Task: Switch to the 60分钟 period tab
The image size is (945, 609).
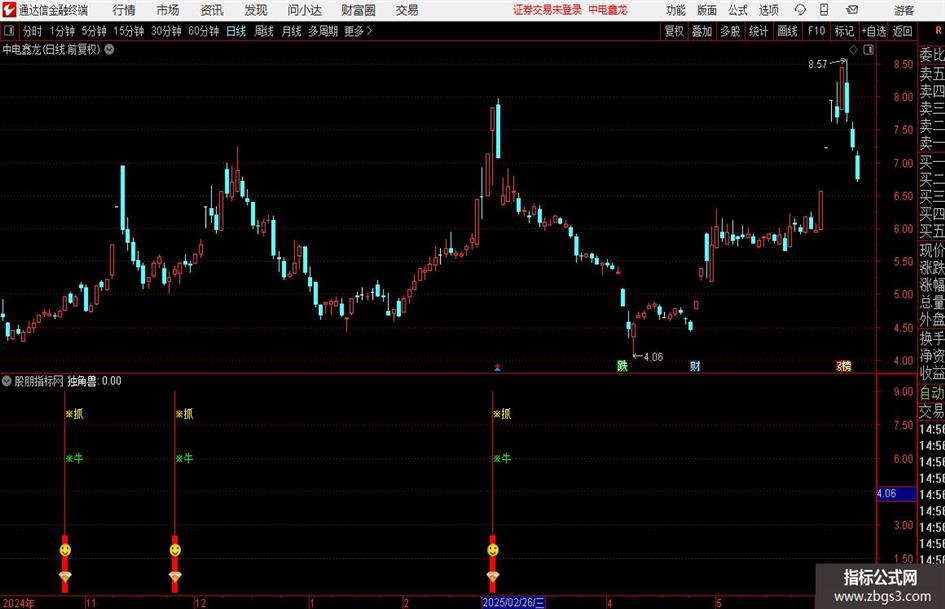Action: coord(204,31)
